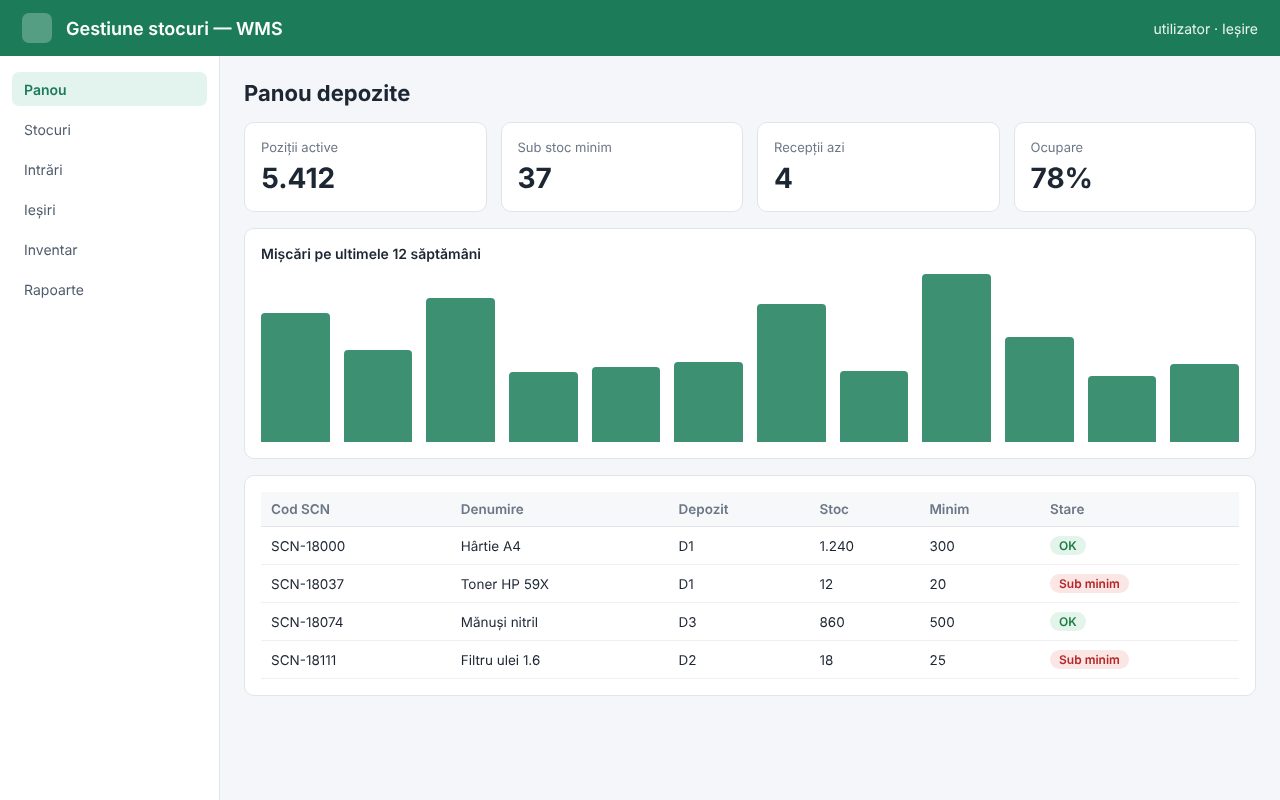The width and height of the screenshot is (1280, 800).
Task: Click the WMS logo square in header
Action: click(37, 28)
